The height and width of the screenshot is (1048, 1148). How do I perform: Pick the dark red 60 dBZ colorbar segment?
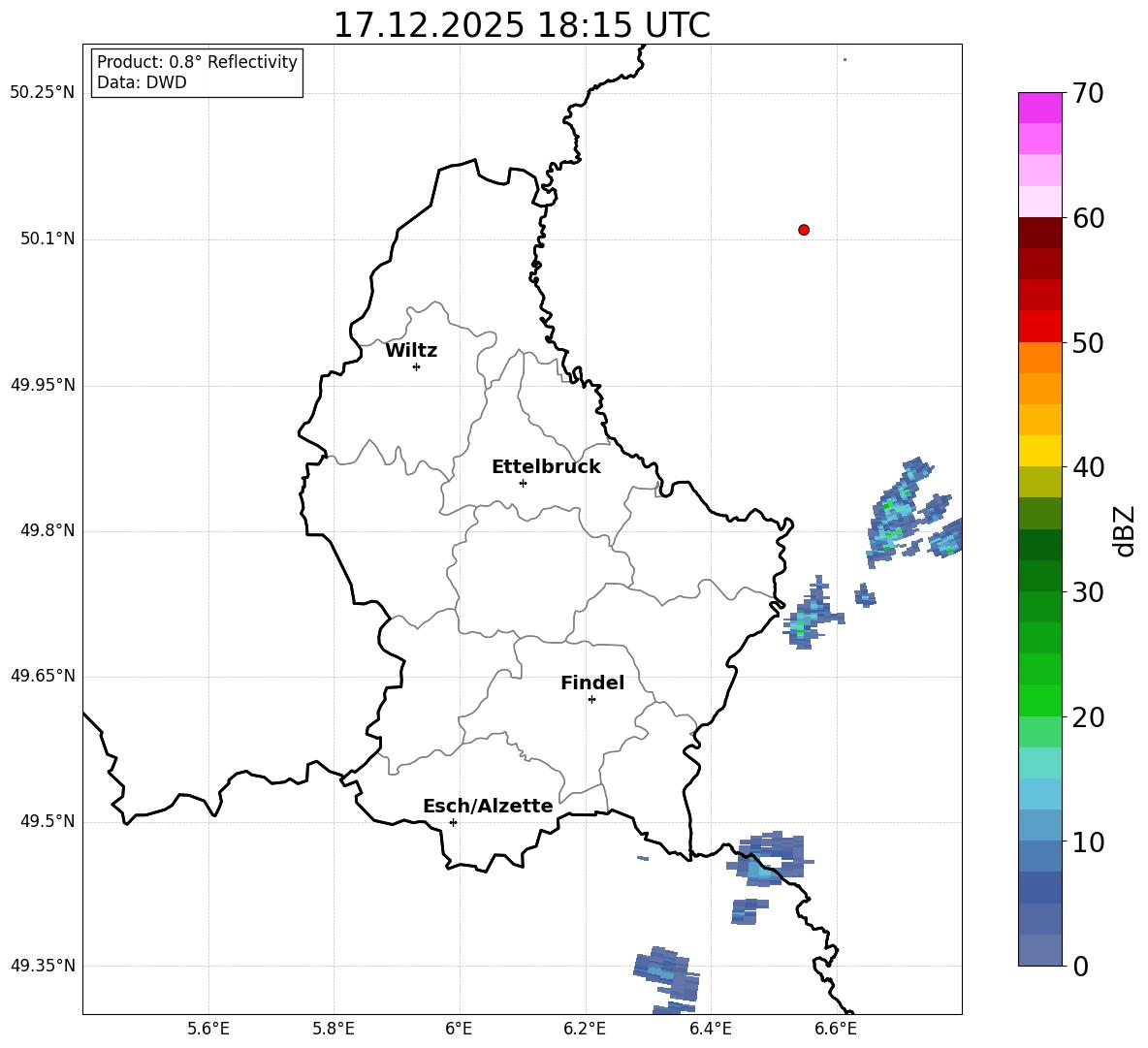tap(1039, 233)
